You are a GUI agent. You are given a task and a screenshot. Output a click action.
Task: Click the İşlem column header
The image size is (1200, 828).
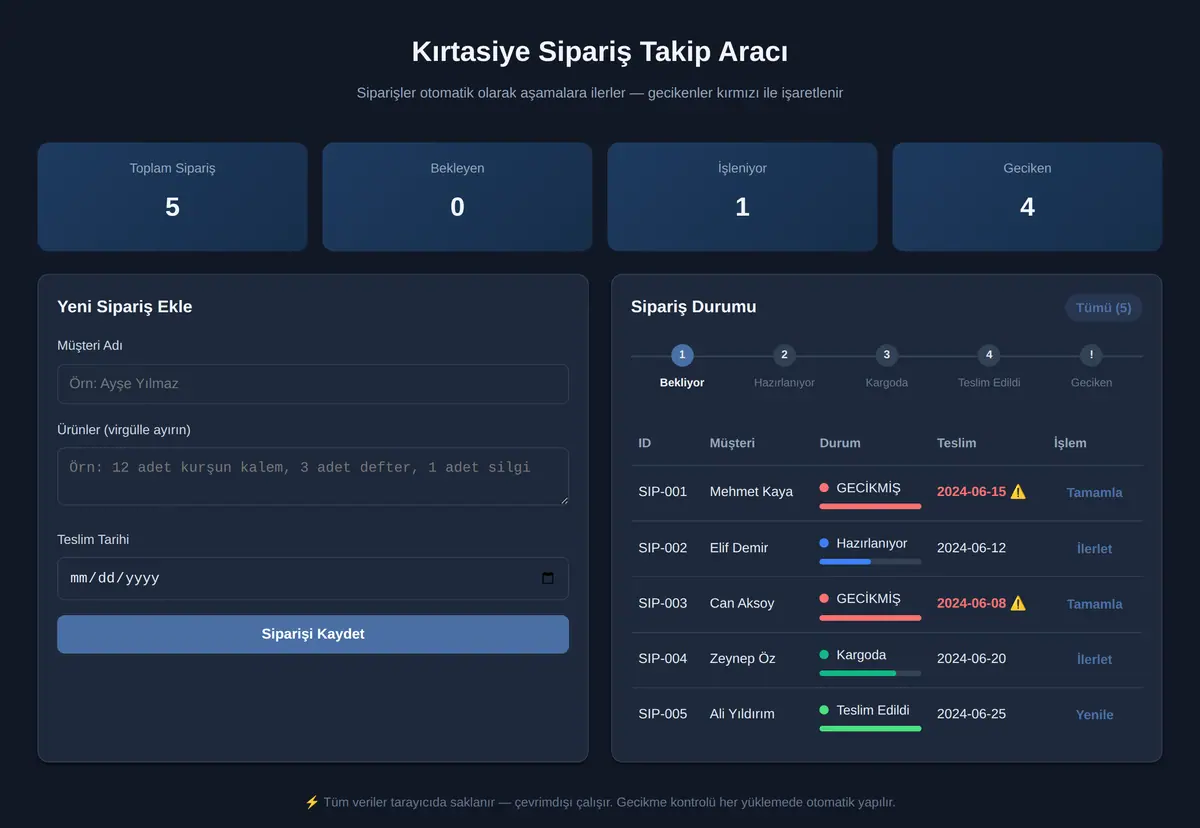coord(1070,443)
